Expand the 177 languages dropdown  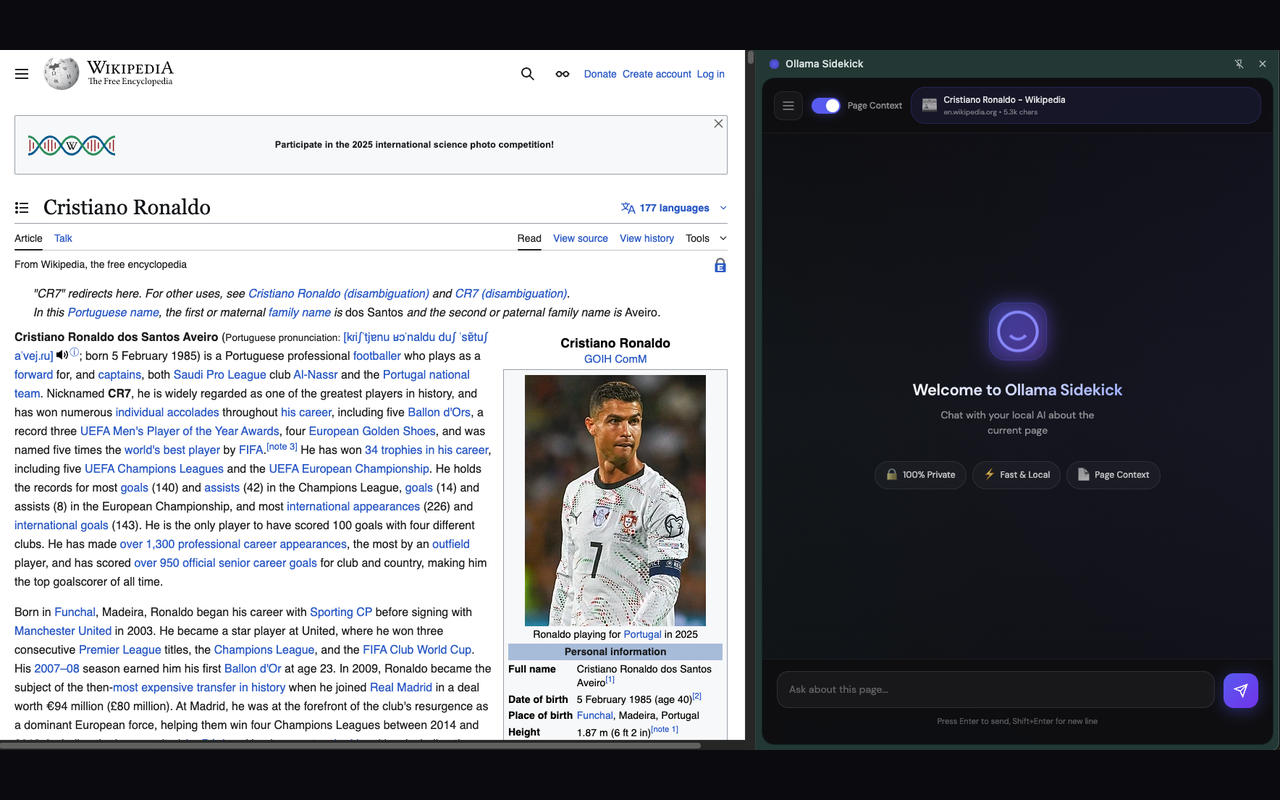(675, 208)
